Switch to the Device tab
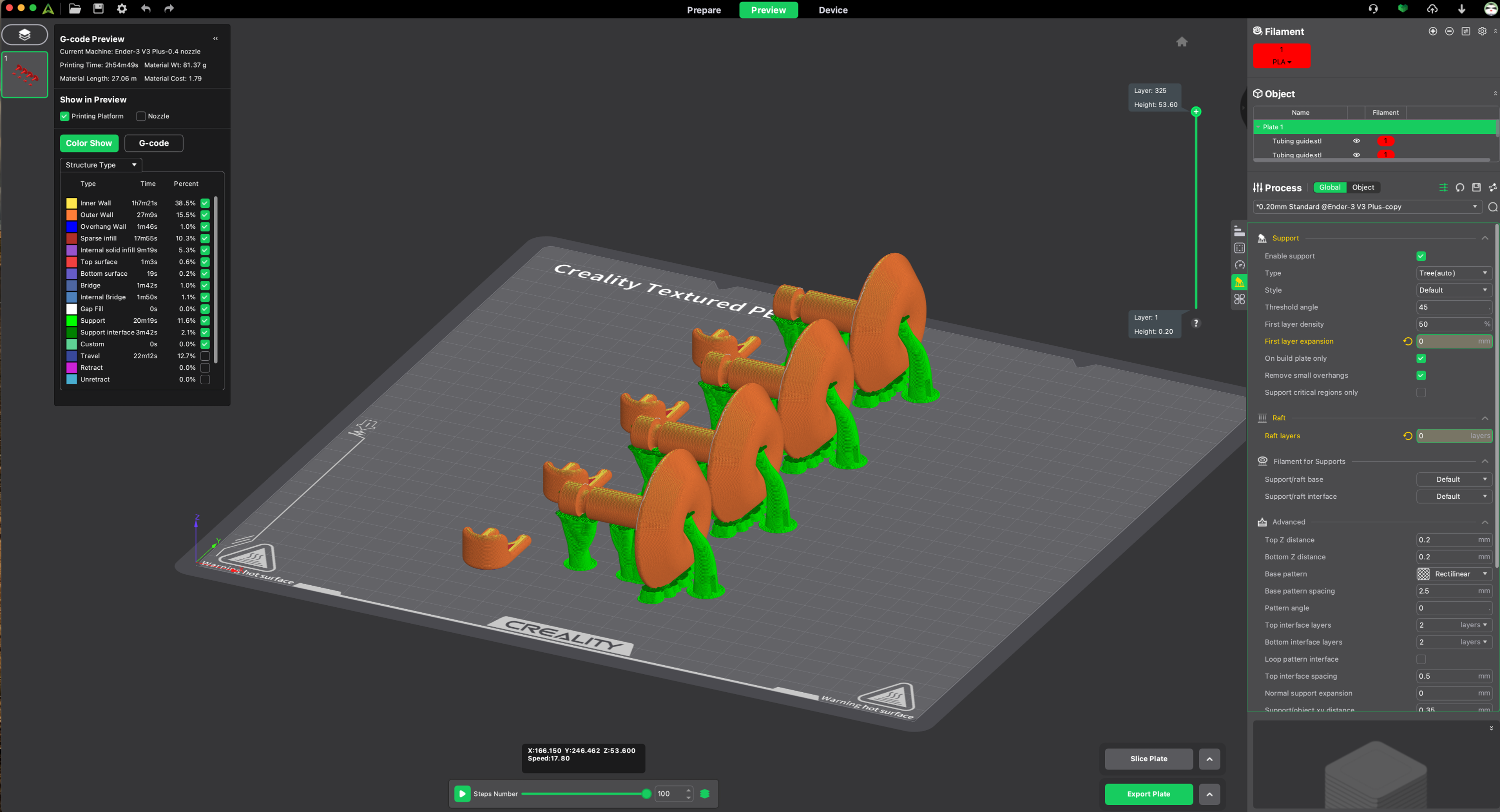 pos(832,10)
